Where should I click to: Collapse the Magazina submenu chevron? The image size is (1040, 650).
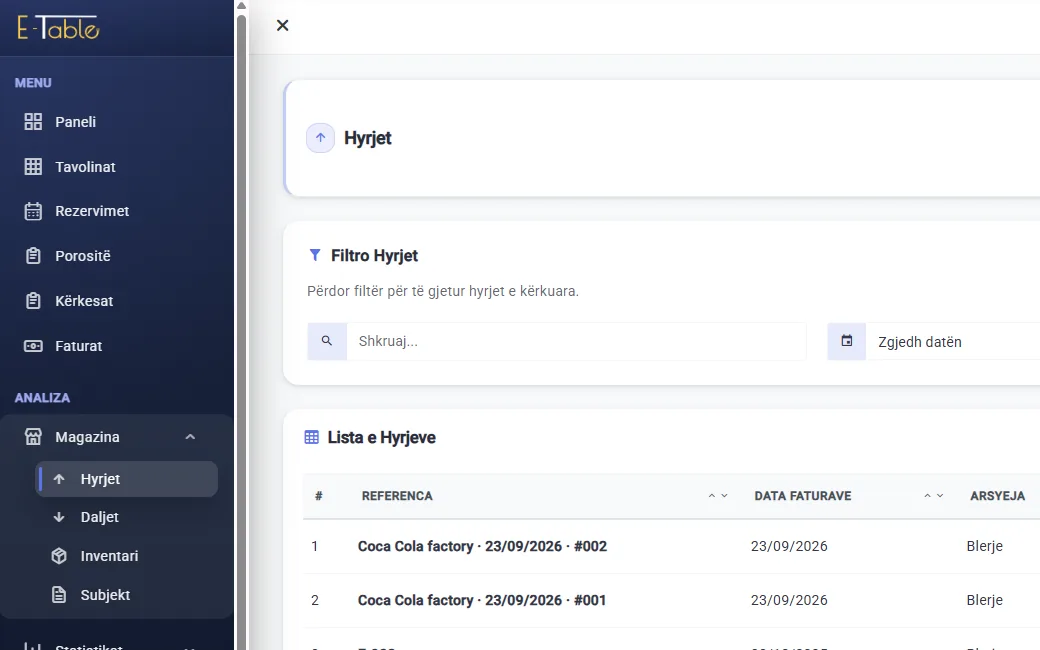pos(190,436)
